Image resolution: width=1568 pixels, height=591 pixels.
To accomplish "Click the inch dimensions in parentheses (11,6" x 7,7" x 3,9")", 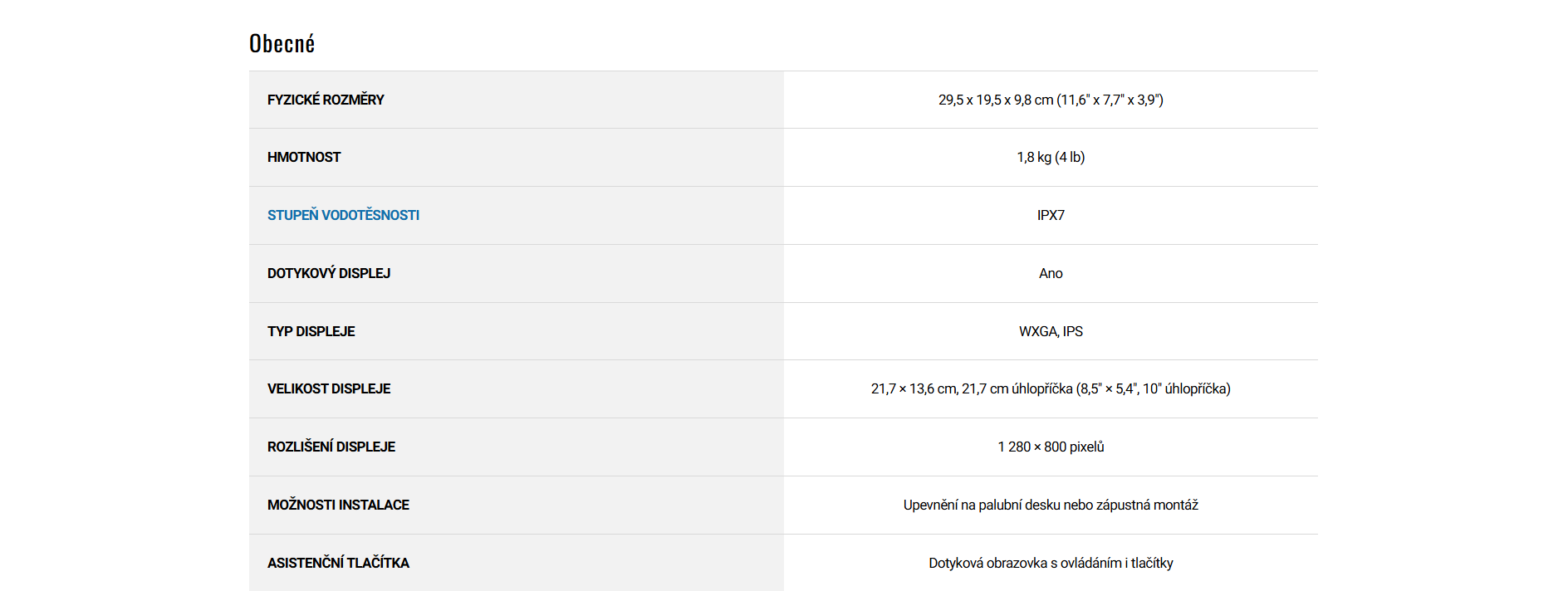I will [x=1110, y=100].
